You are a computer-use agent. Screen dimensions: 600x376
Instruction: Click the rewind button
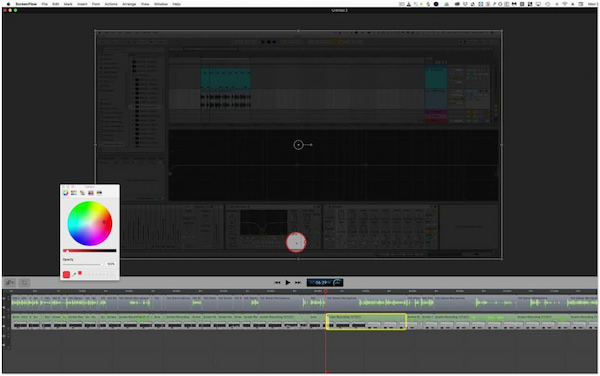[277, 283]
